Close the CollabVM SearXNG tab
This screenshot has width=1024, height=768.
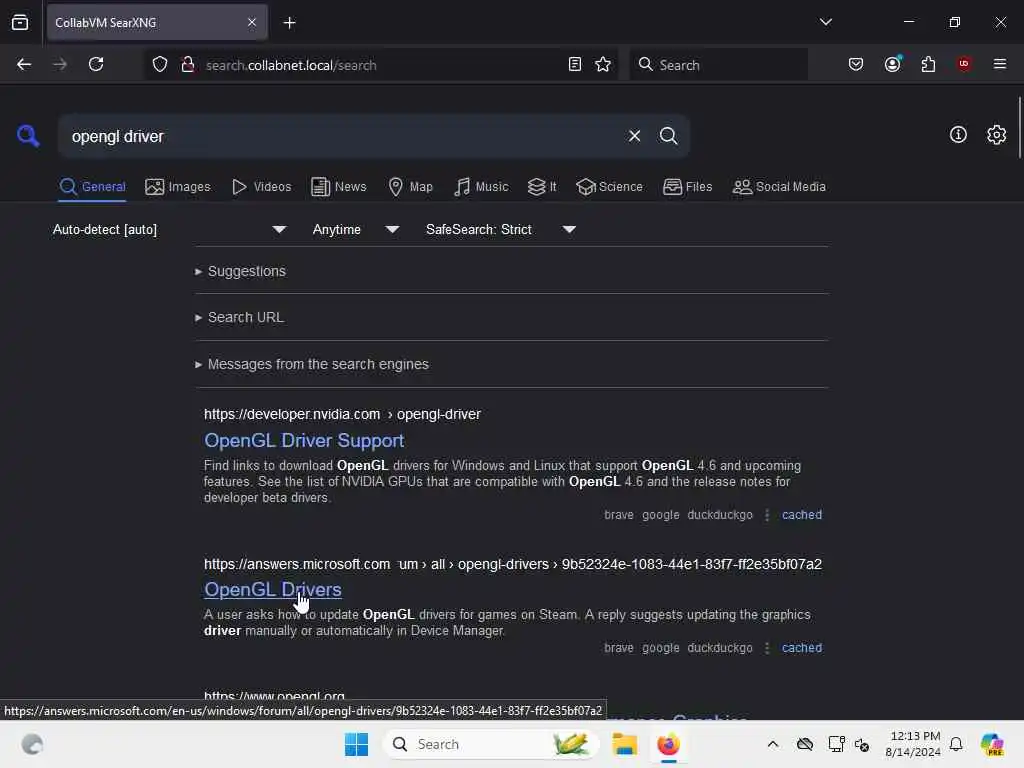pyautogui.click(x=252, y=23)
